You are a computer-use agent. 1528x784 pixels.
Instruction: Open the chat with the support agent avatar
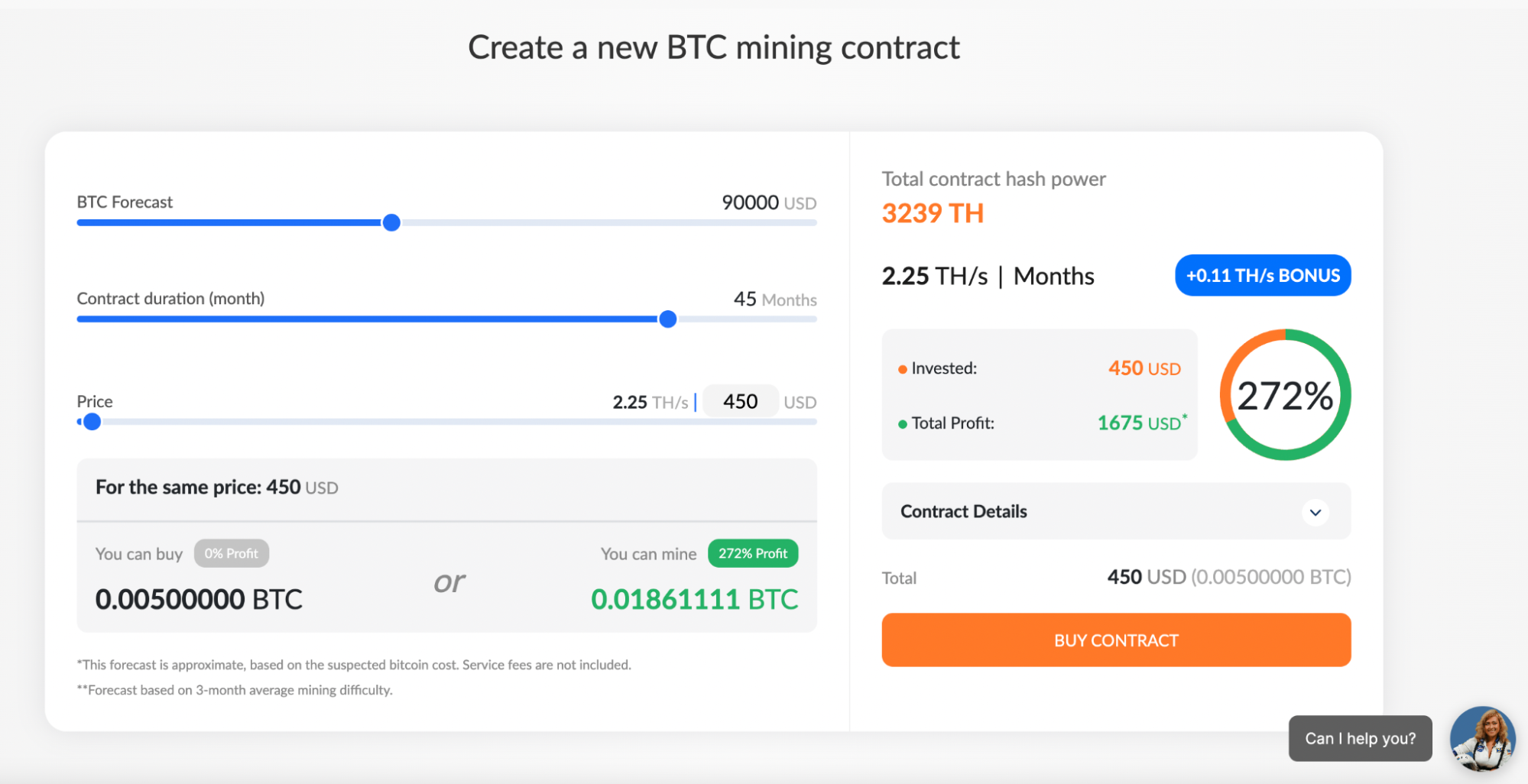[x=1481, y=738]
